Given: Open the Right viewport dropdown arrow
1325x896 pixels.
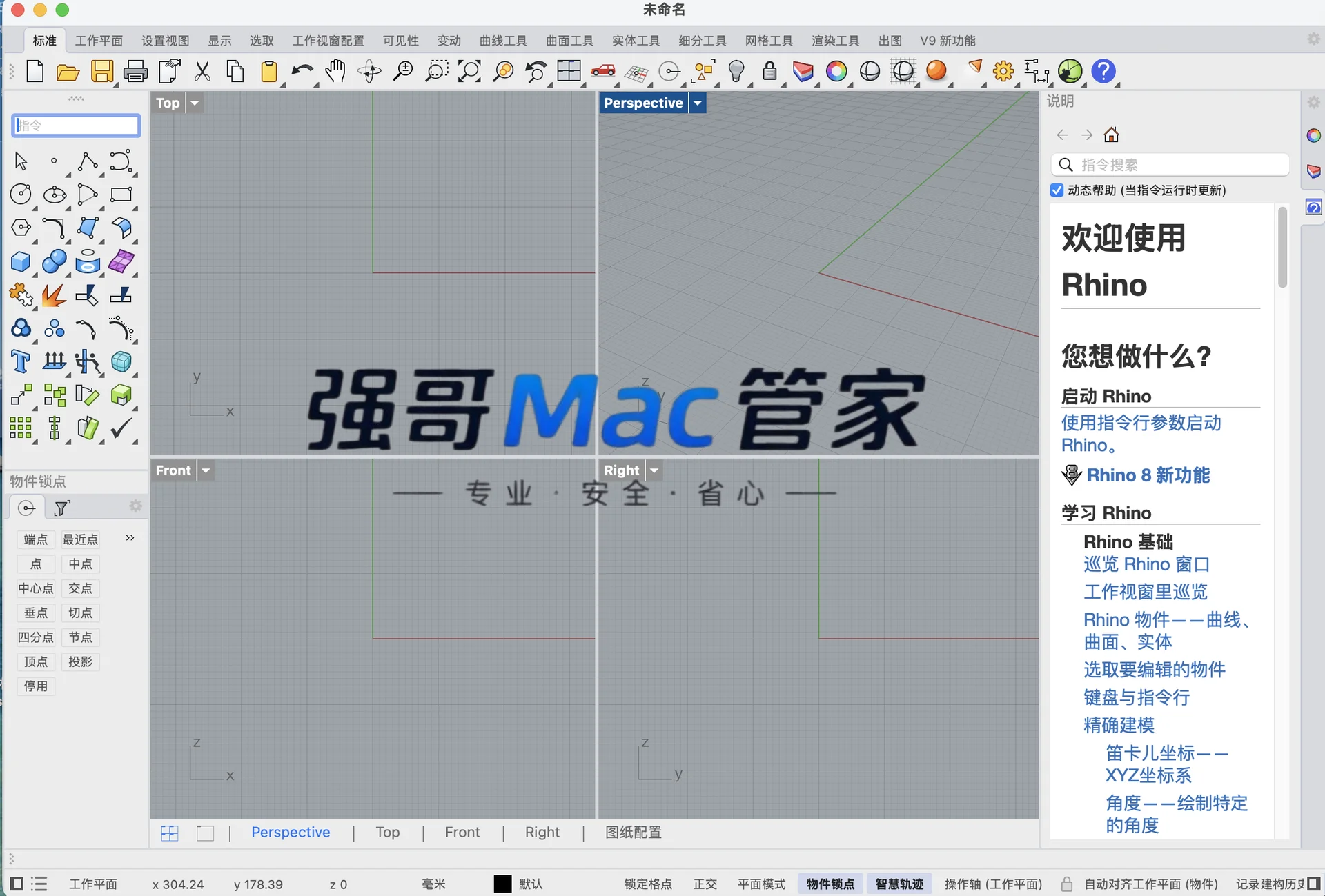Looking at the screenshot, I should 654,470.
